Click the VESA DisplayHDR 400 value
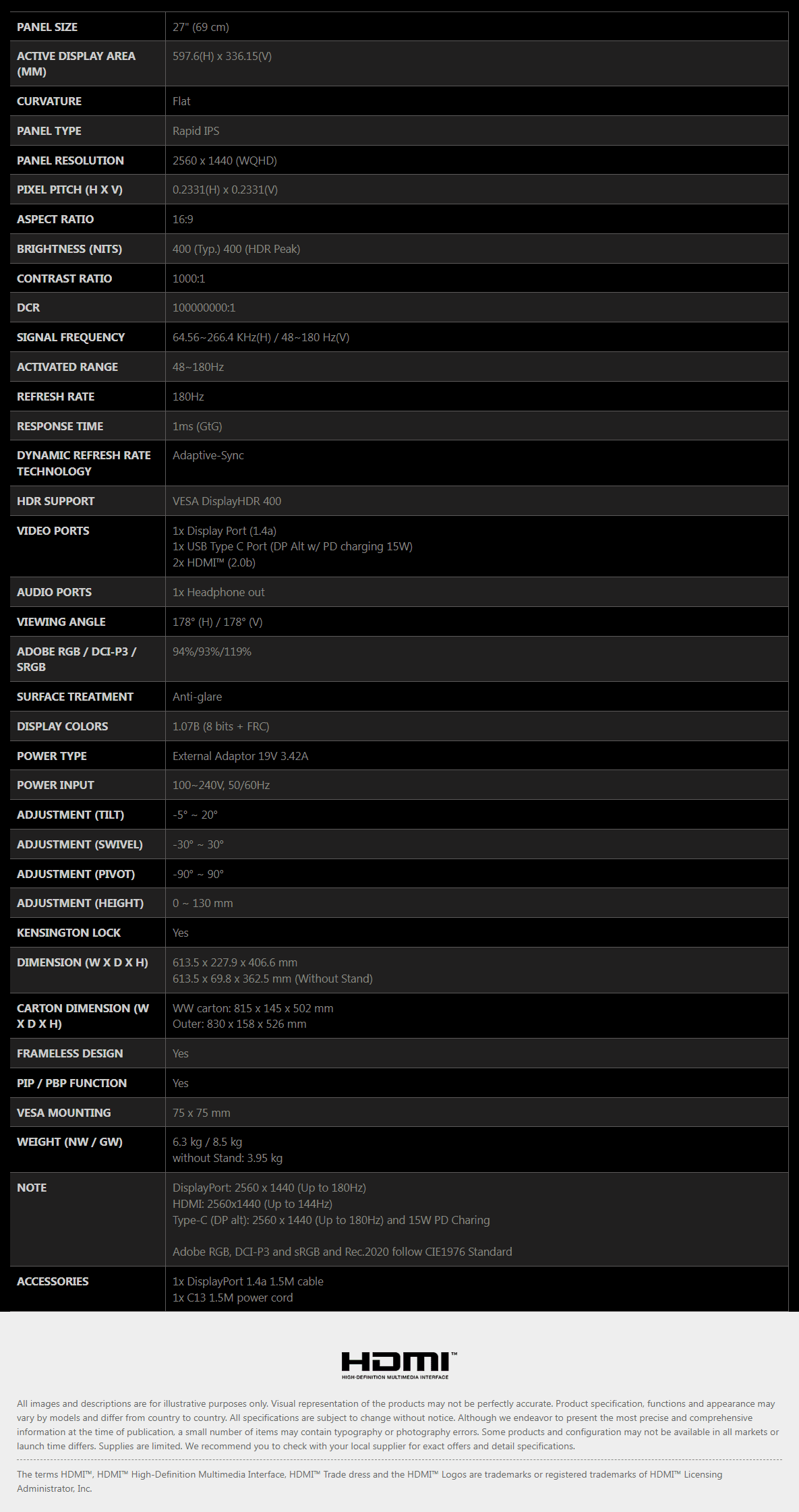Image resolution: width=799 pixels, height=1512 pixels. pos(227,501)
